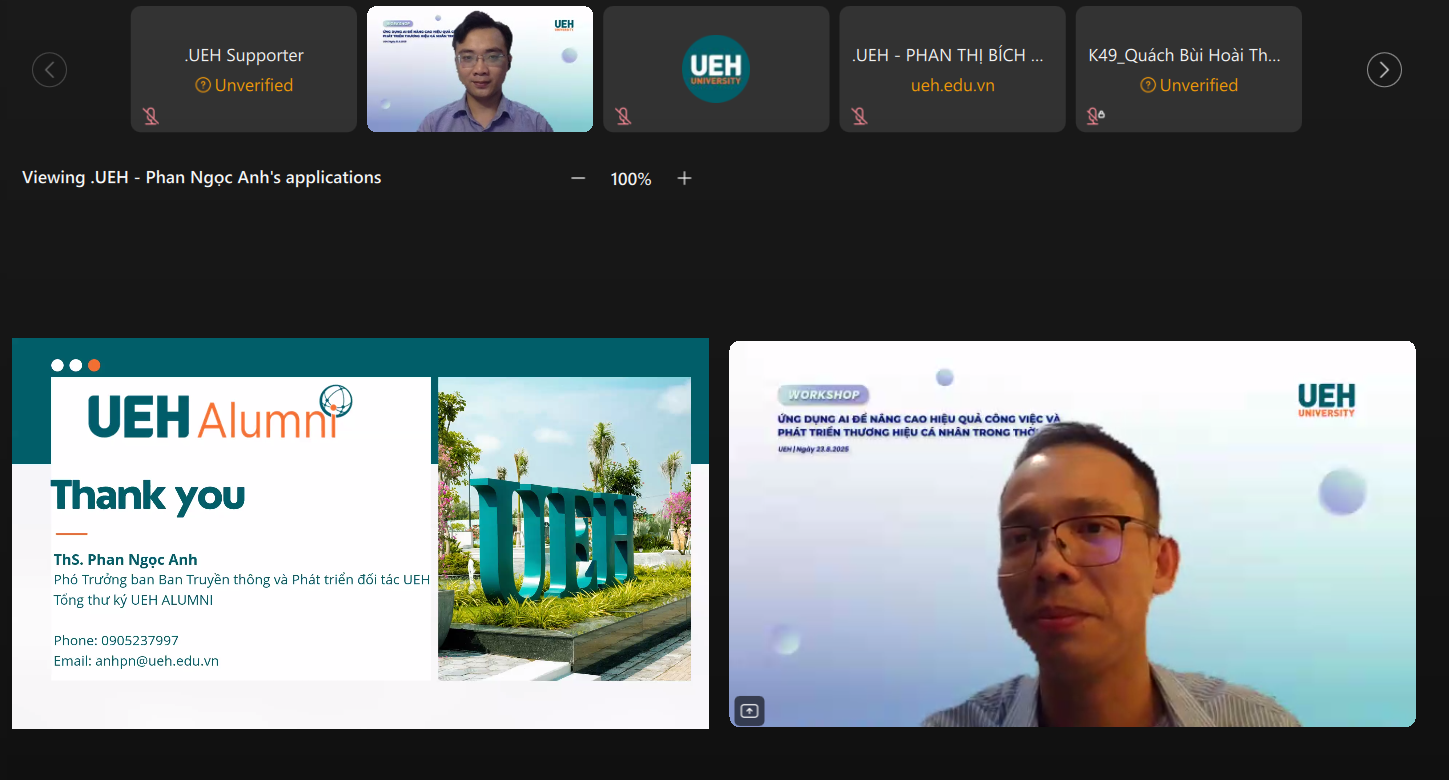Click muted mic icon on UEH University logo tile

(x=623, y=117)
